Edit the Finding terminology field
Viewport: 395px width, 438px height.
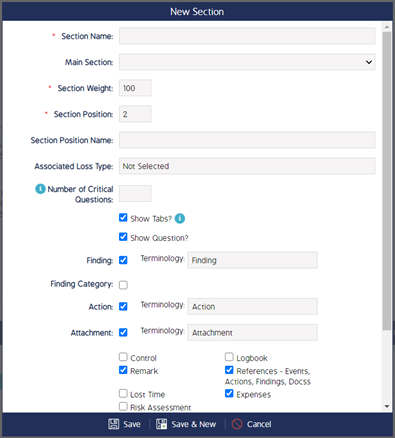[x=253, y=260]
